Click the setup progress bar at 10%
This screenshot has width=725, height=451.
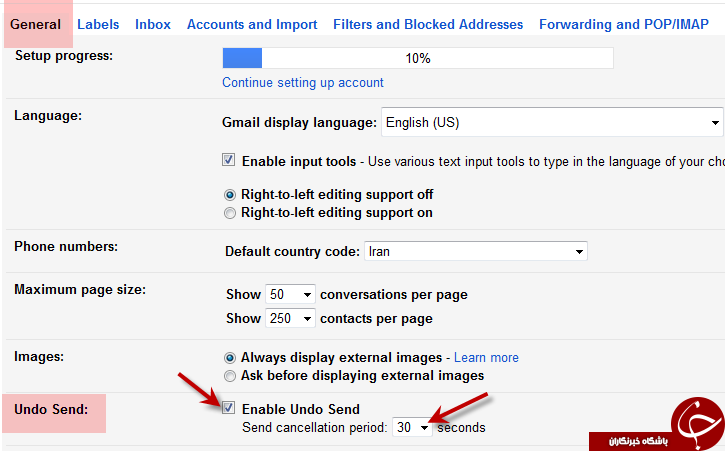[x=418, y=58]
